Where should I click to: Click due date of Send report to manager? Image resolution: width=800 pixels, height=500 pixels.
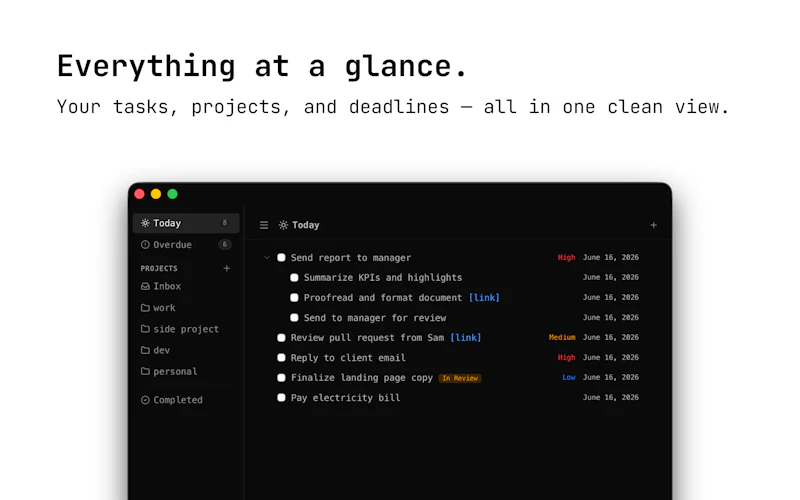point(611,257)
